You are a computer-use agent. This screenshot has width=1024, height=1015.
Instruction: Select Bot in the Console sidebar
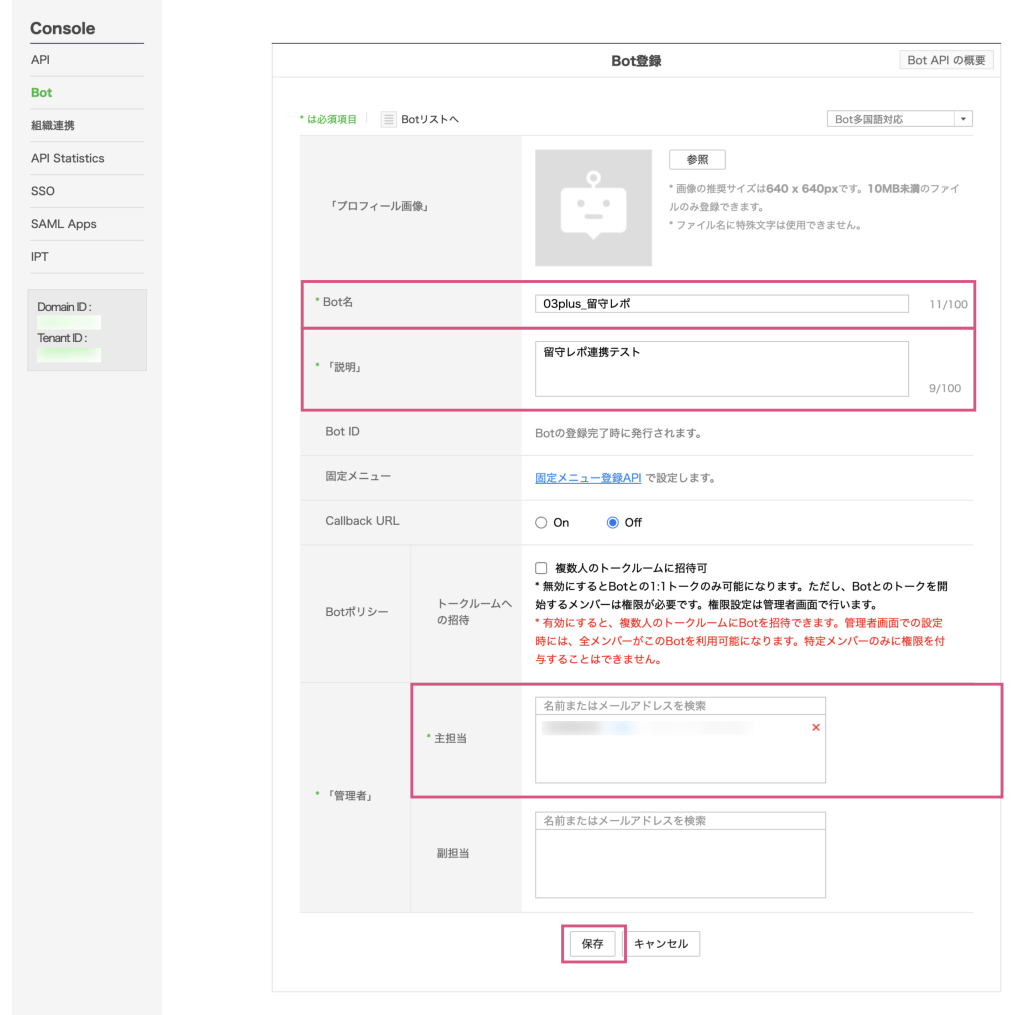pyautogui.click(x=42, y=93)
